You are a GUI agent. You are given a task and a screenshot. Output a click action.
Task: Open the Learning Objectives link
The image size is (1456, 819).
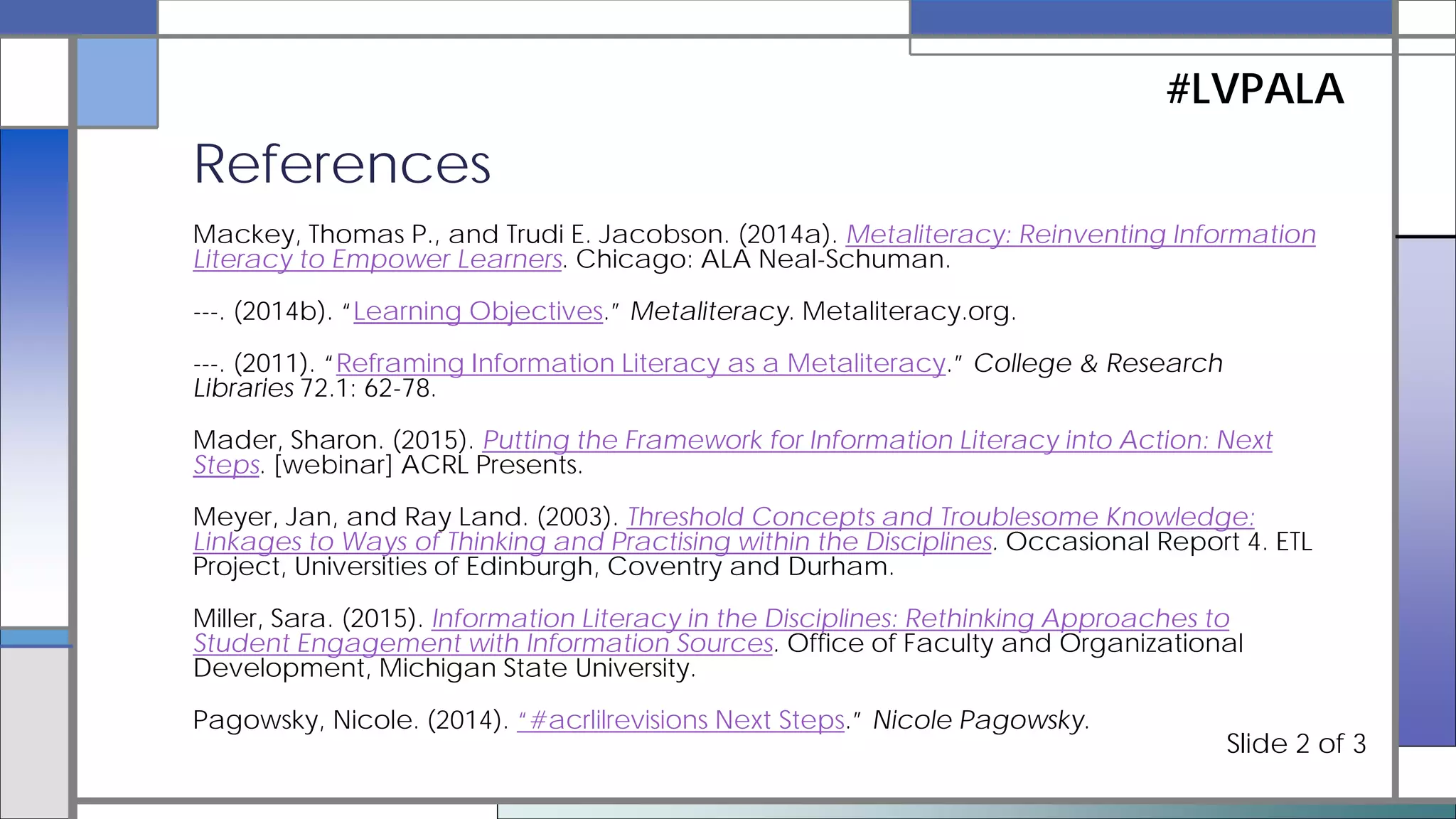tap(478, 311)
